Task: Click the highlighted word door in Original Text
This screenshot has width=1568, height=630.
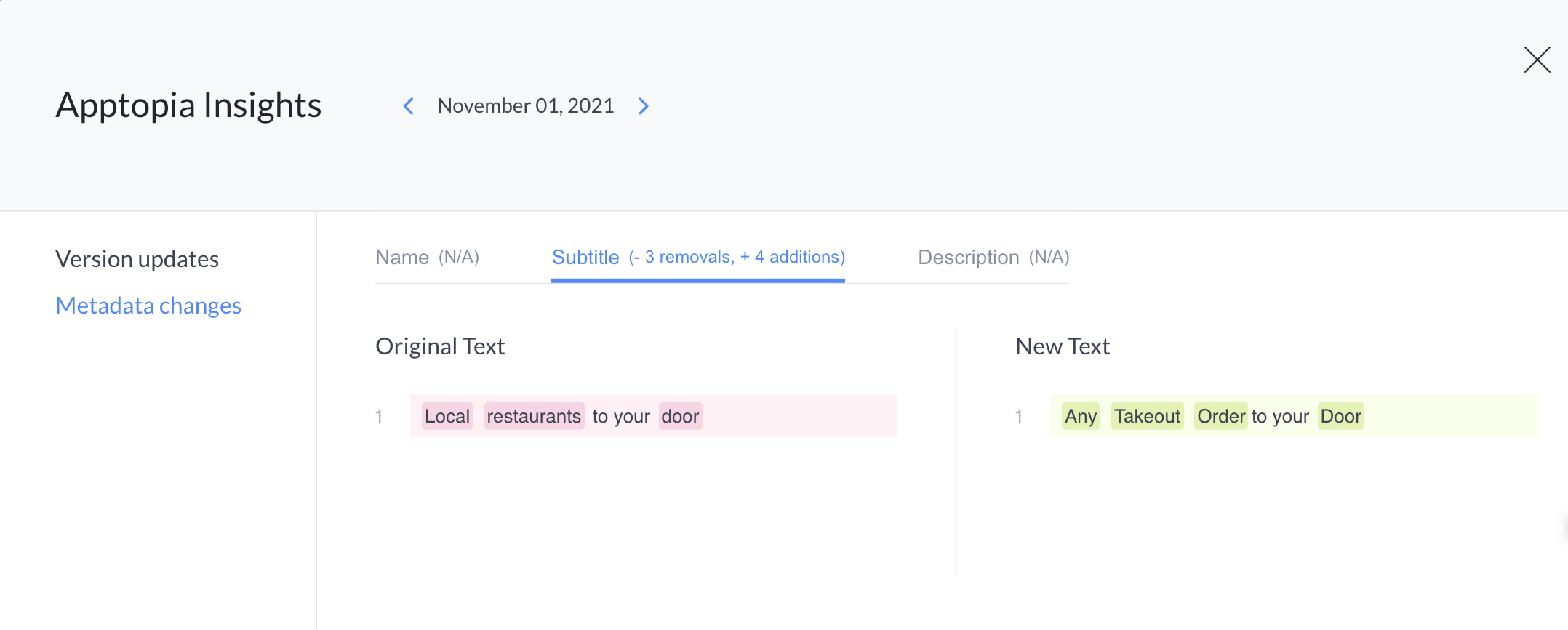Action: point(679,416)
